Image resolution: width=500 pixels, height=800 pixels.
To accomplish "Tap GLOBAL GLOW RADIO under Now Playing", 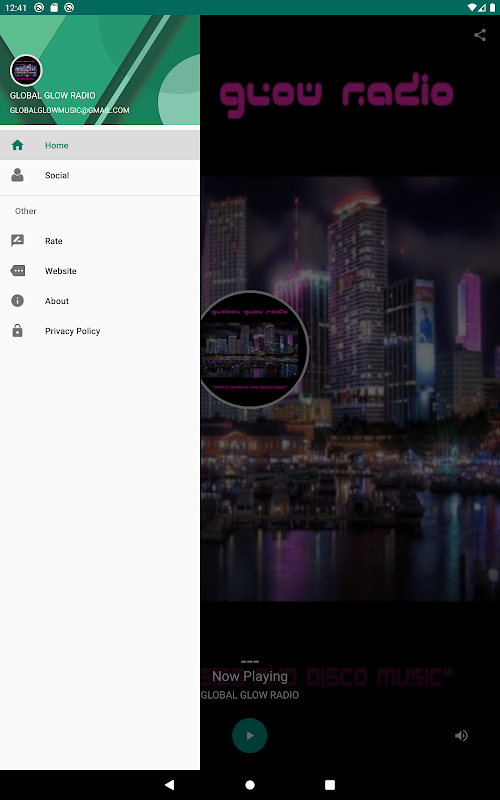I will (x=250, y=695).
